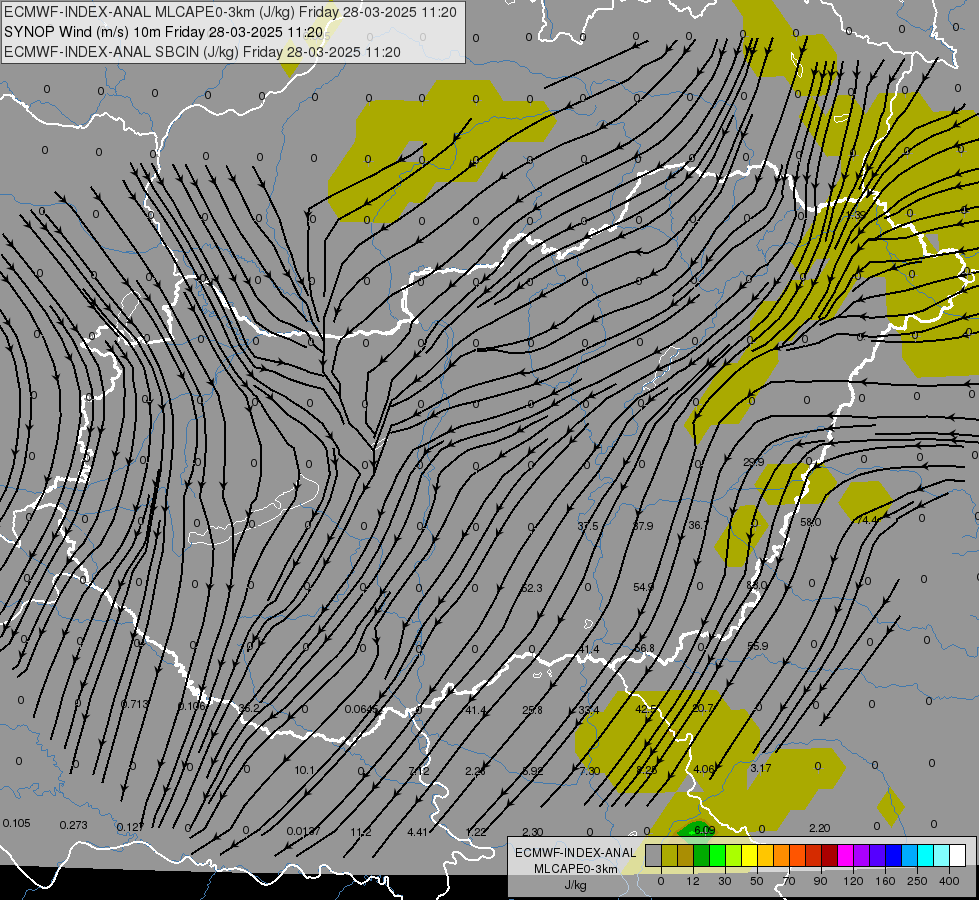
Task: Click legend scale tick label 30
Action: [725, 881]
